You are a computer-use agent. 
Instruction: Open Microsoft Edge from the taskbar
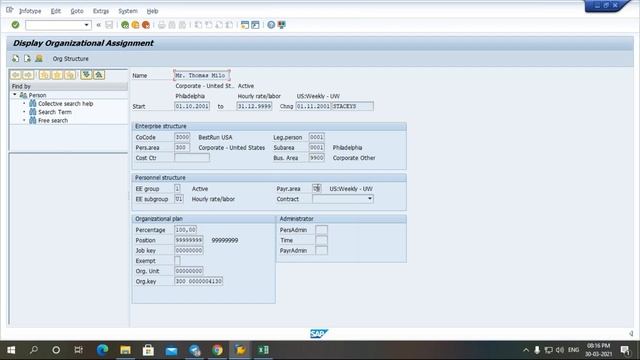(x=102, y=350)
